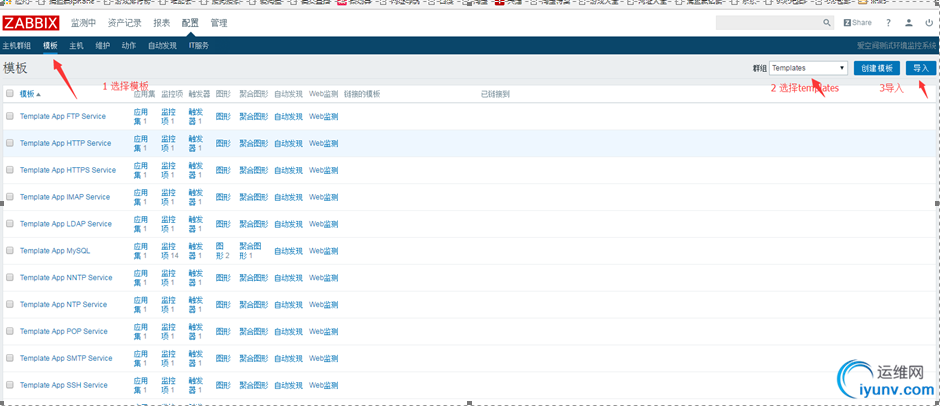
Task: Check Template App POP Service checkbox
Action: pyautogui.click(x=10, y=331)
